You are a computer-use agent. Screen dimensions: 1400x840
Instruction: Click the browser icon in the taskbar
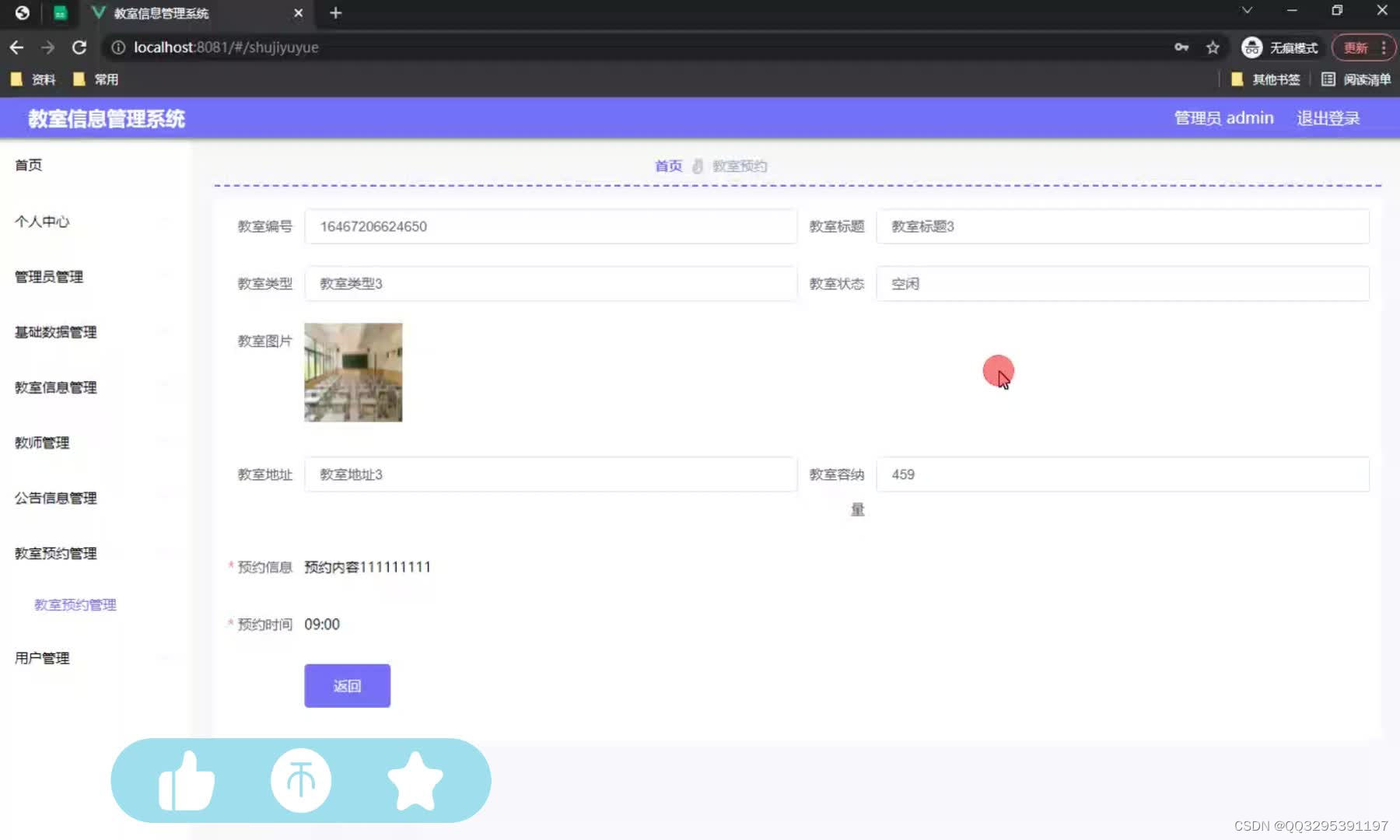click(22, 12)
